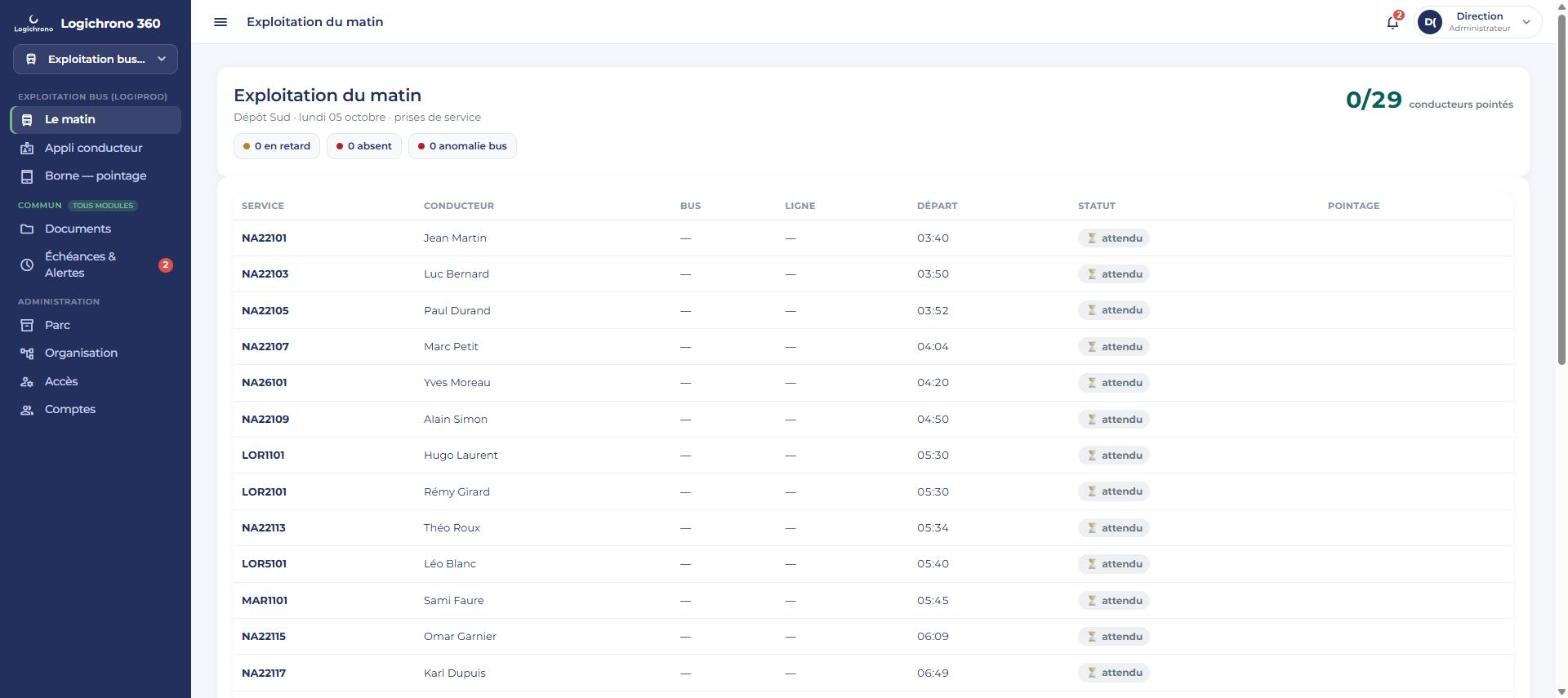Click the Échéances & Alertes clock icon

(x=27, y=265)
